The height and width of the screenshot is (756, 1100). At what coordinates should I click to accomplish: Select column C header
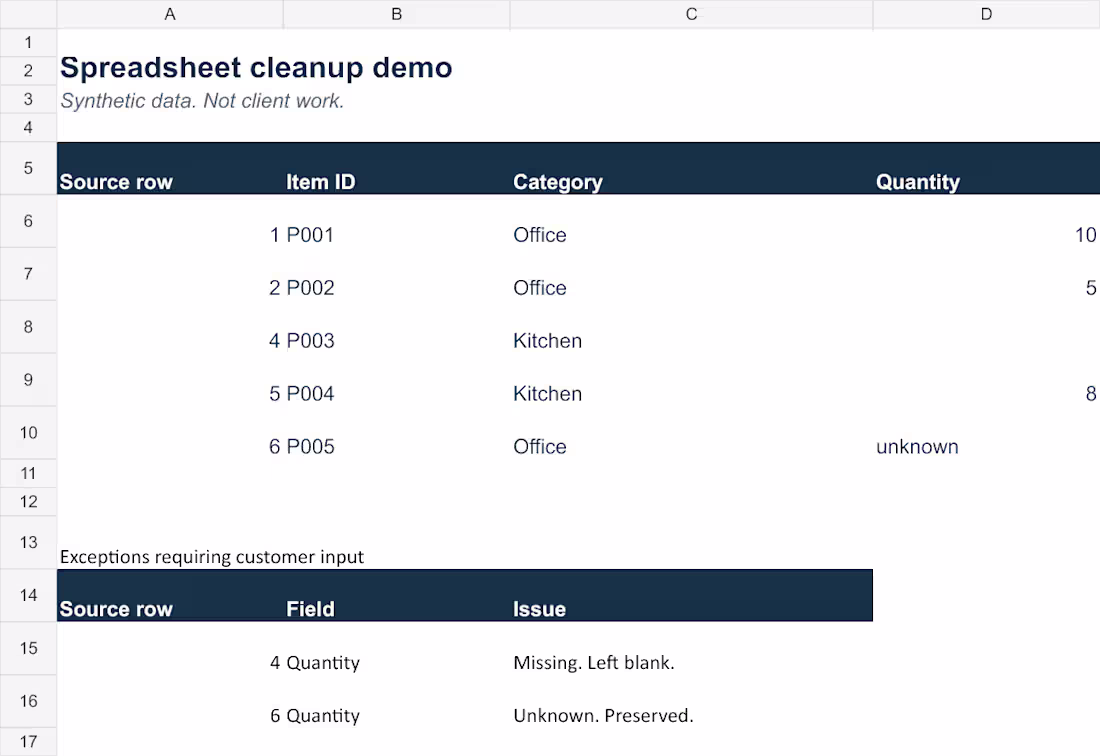(691, 14)
